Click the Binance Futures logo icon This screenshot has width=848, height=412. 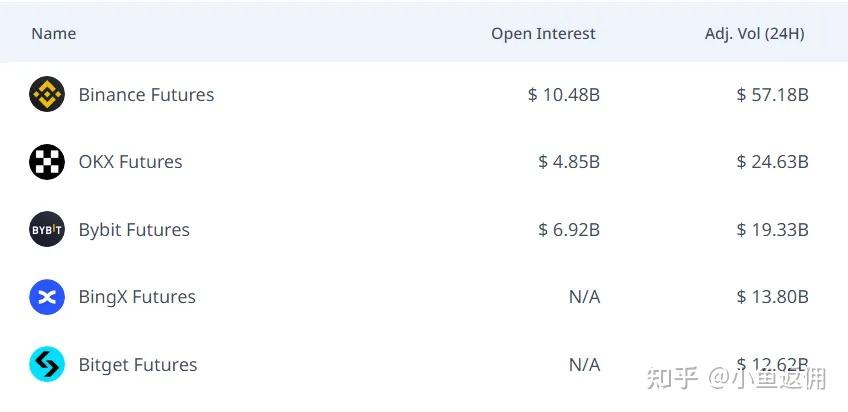click(47, 94)
